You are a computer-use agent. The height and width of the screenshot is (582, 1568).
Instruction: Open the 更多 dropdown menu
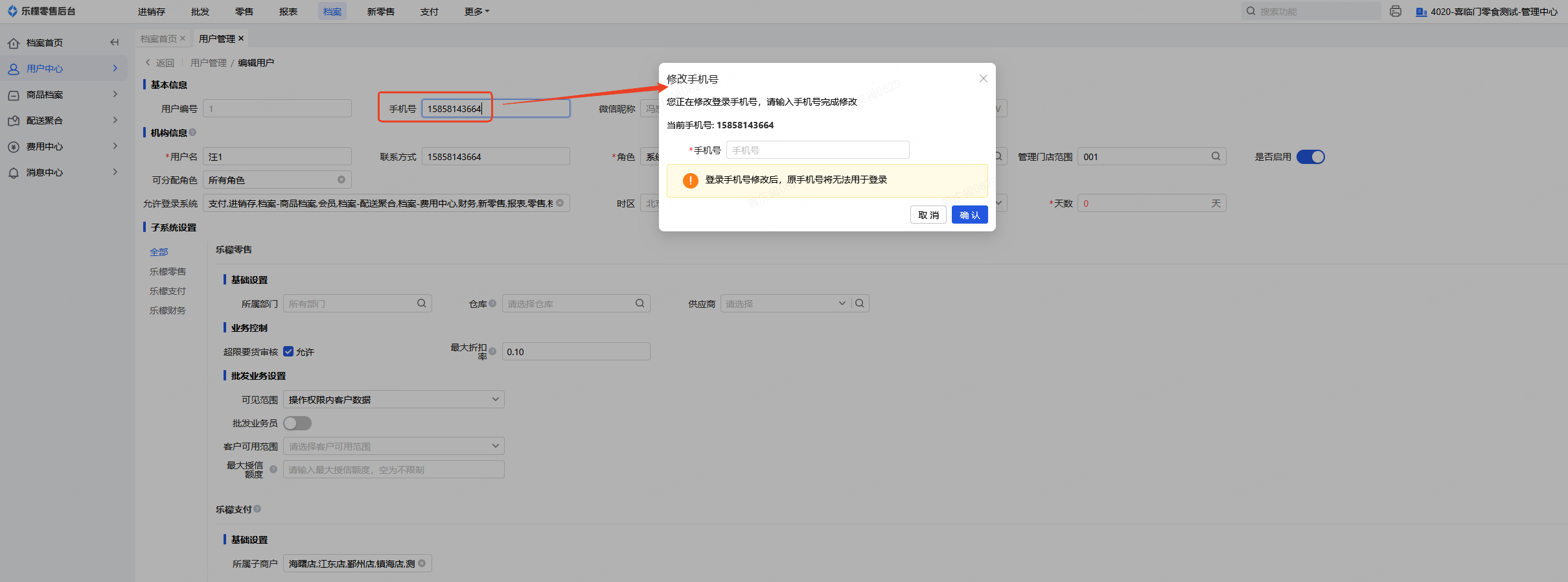pyautogui.click(x=477, y=12)
